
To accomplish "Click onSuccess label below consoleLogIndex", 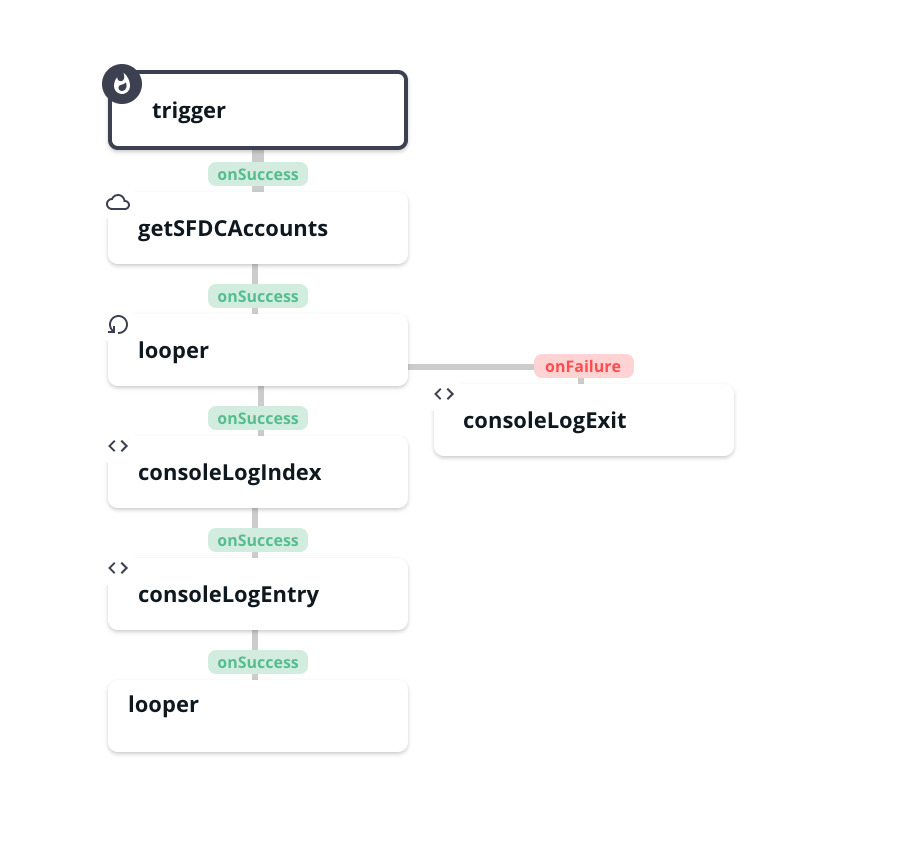I will [x=258, y=540].
